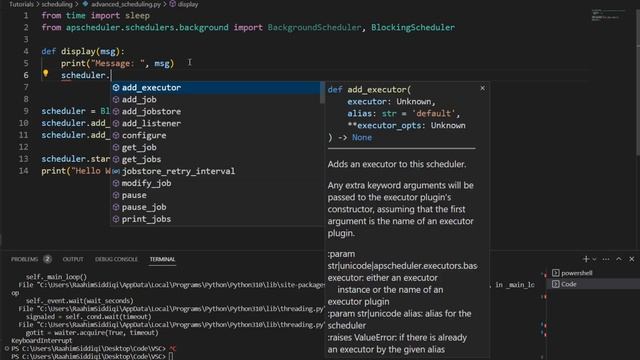Choose modify_job from suggestions
Viewport: 640px width, 360px height.
[x=216, y=183]
